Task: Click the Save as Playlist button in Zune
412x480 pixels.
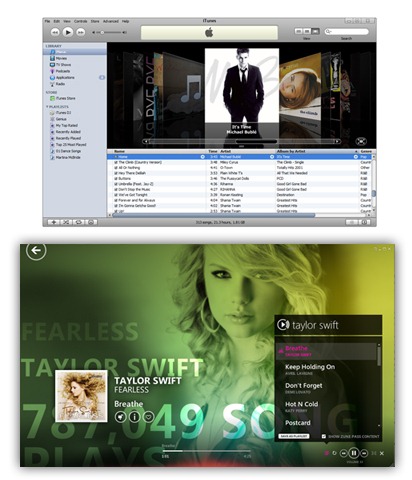Action: click(x=294, y=436)
